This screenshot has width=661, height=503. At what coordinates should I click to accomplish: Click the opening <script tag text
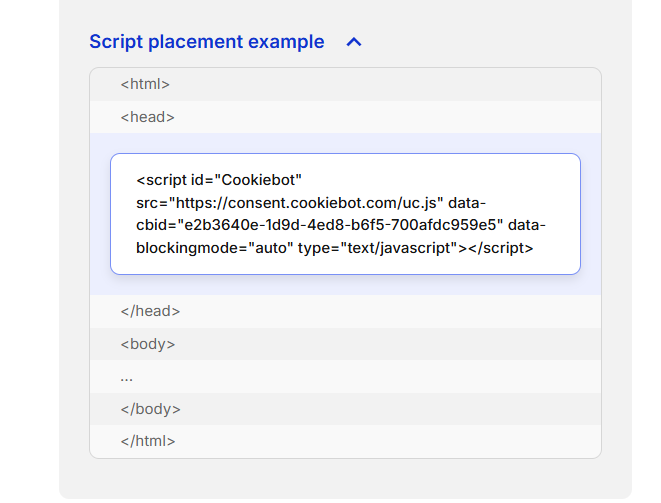(161, 180)
